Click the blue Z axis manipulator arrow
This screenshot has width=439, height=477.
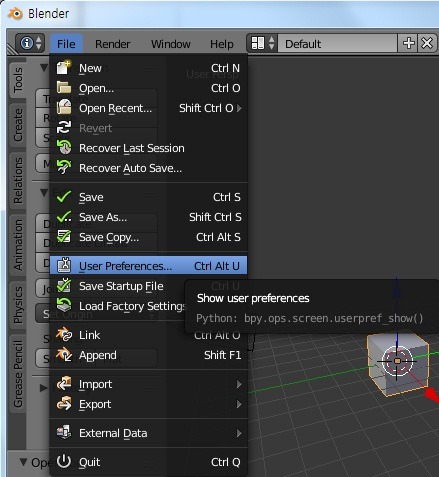pyautogui.click(x=396, y=288)
